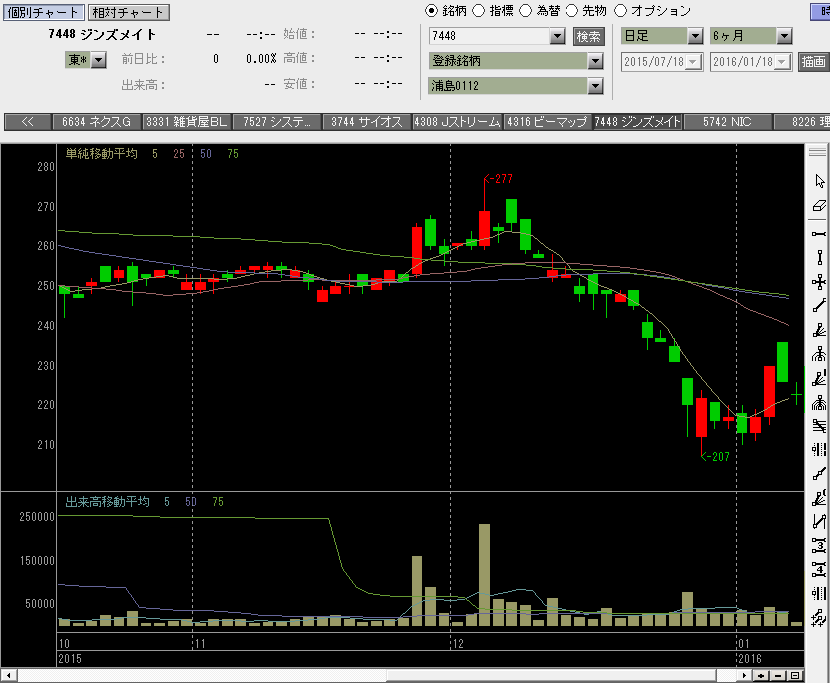
Task: Select the zigzag channel tool
Action: [x=819, y=522]
